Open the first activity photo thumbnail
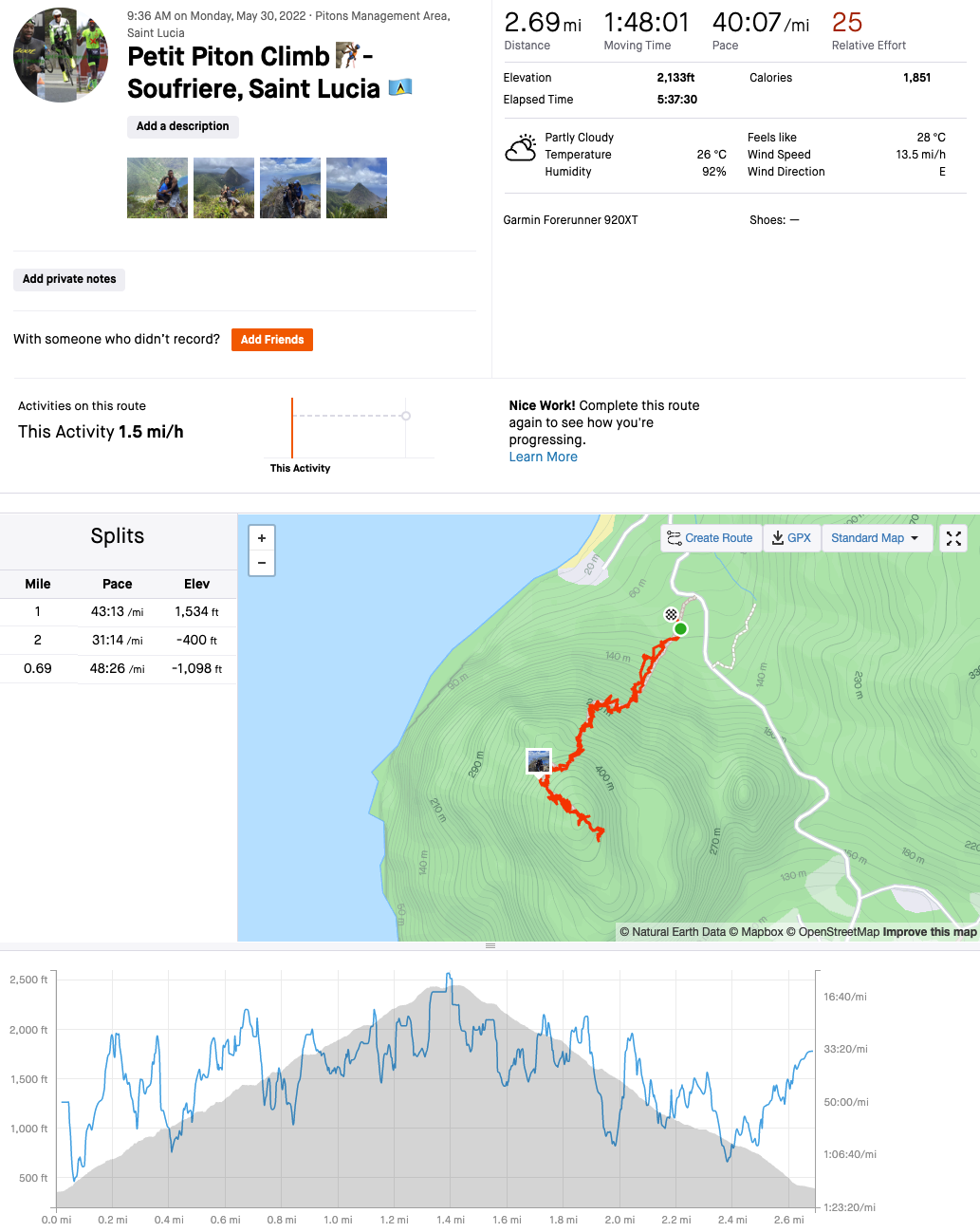The image size is (980, 1232). 157,188
